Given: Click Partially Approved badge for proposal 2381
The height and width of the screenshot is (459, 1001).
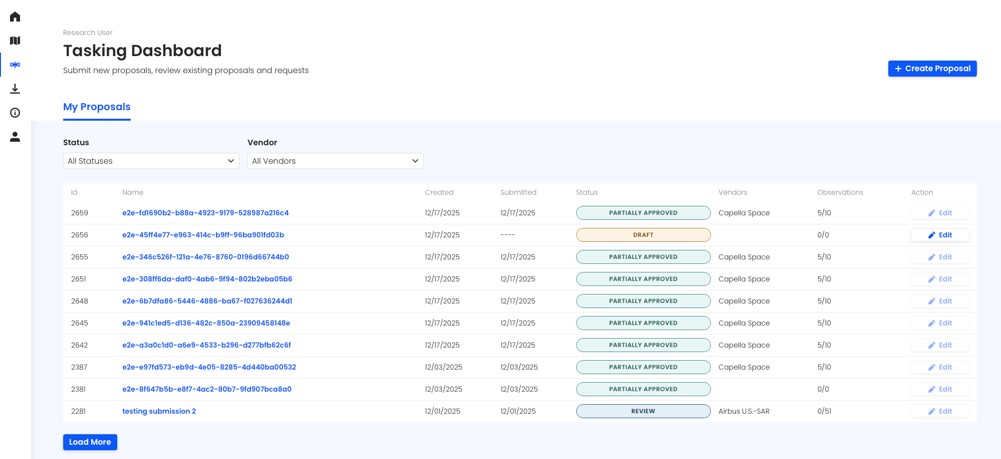Looking at the screenshot, I should pos(643,389).
